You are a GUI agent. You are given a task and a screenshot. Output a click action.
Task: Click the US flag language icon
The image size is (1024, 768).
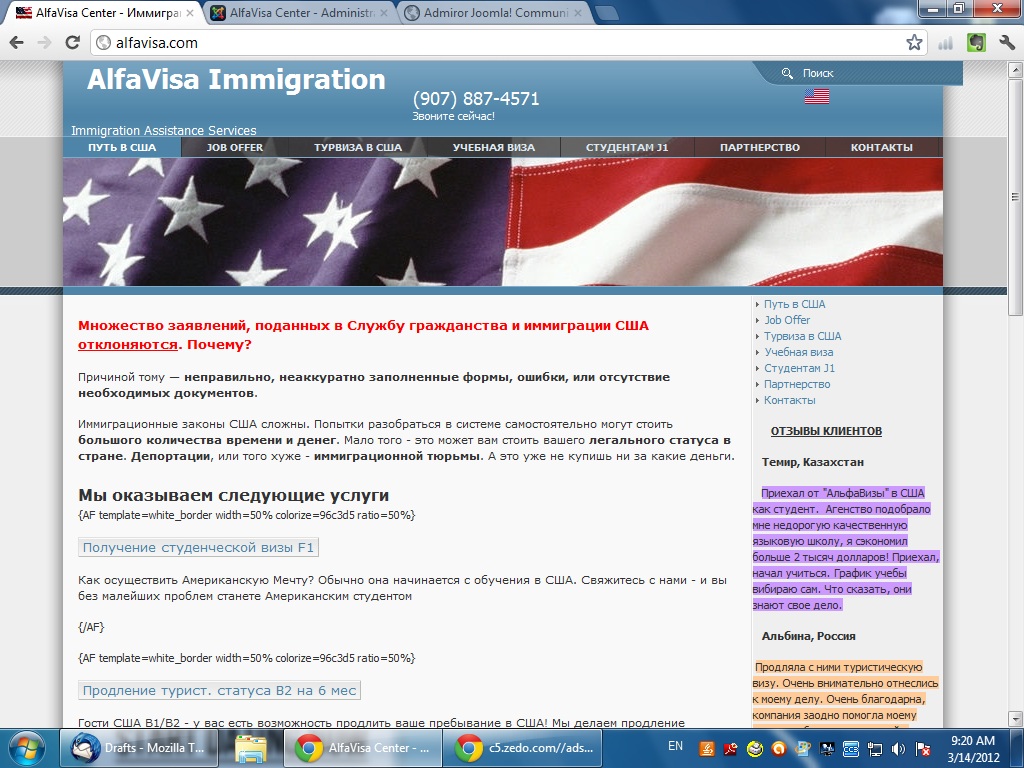click(816, 97)
